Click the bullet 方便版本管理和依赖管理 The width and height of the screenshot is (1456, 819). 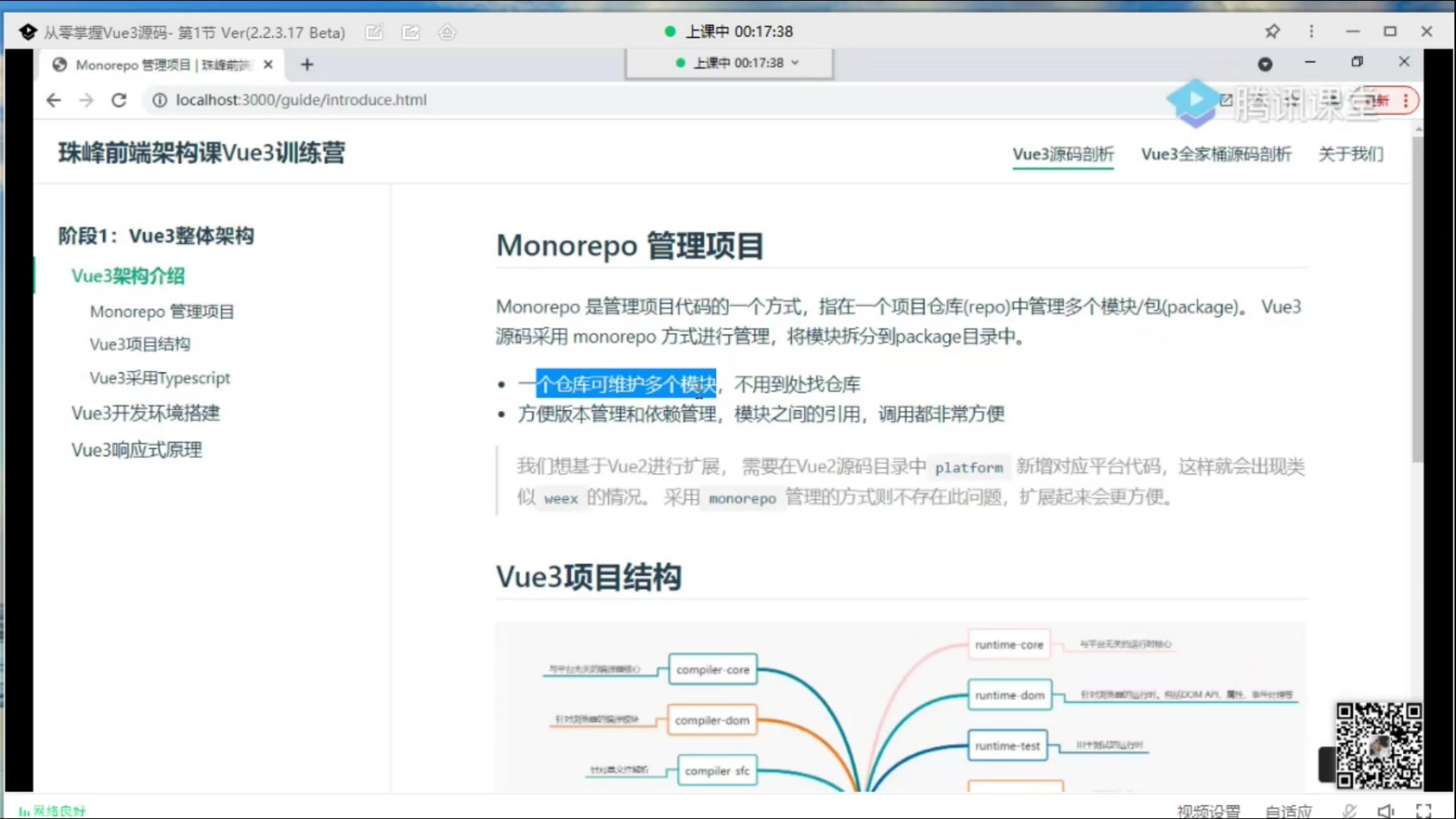point(617,414)
